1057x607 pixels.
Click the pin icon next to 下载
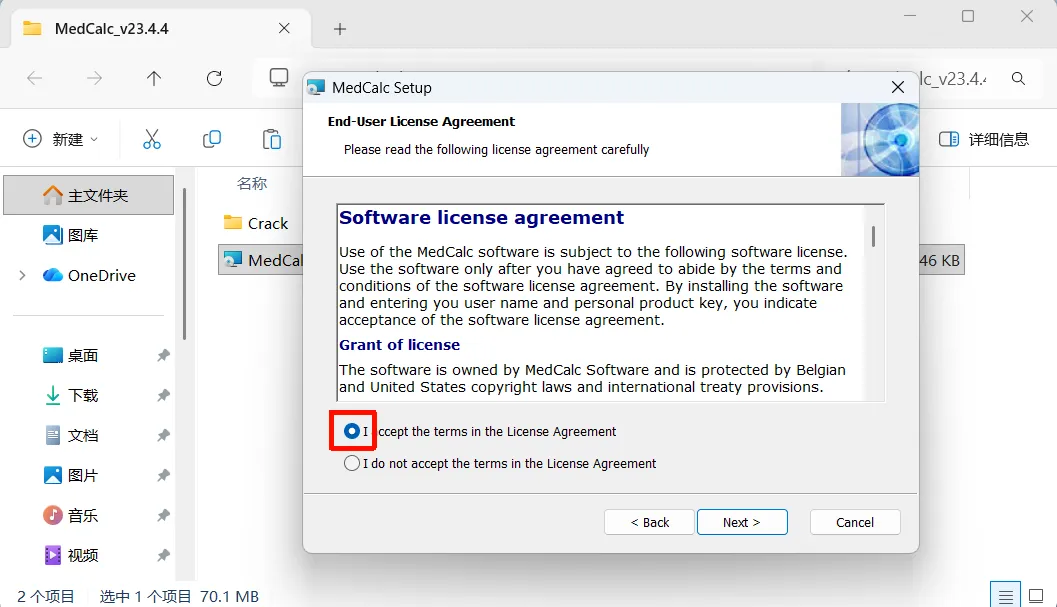pyautogui.click(x=163, y=395)
